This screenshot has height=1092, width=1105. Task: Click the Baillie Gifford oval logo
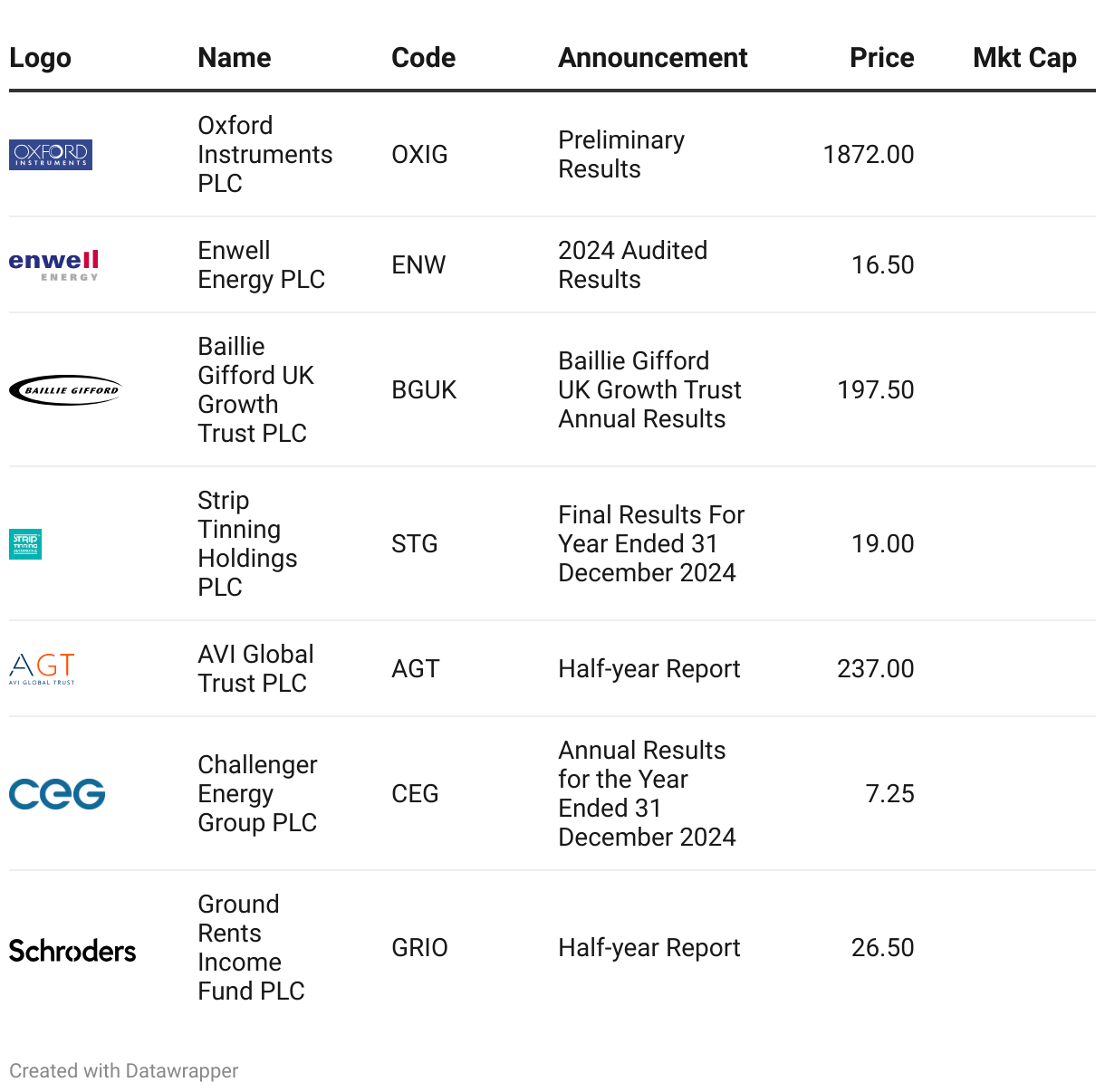pyautogui.click(x=64, y=390)
